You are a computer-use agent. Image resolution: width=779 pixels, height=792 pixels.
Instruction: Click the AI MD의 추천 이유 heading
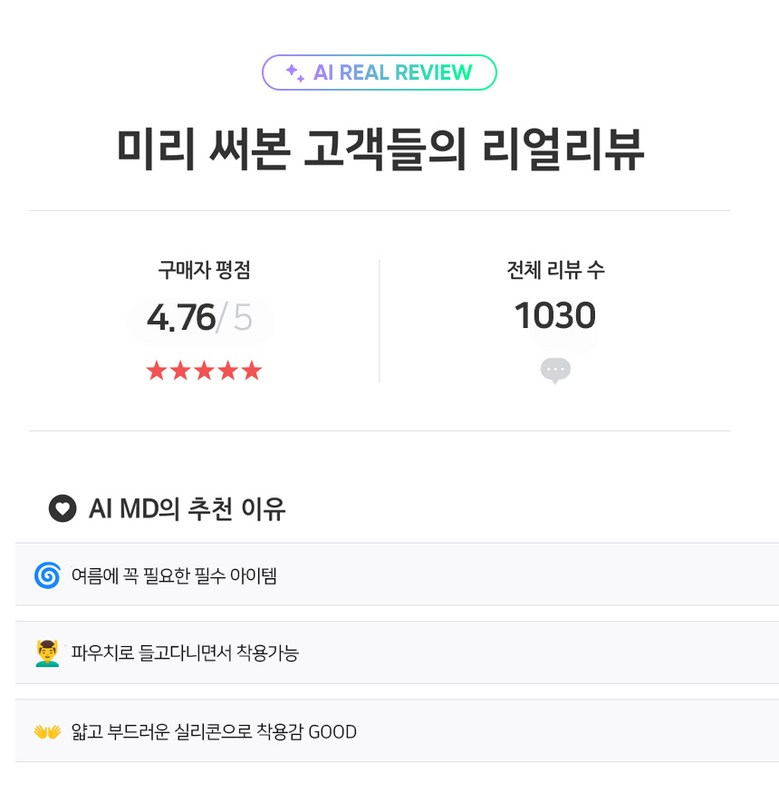(187, 509)
